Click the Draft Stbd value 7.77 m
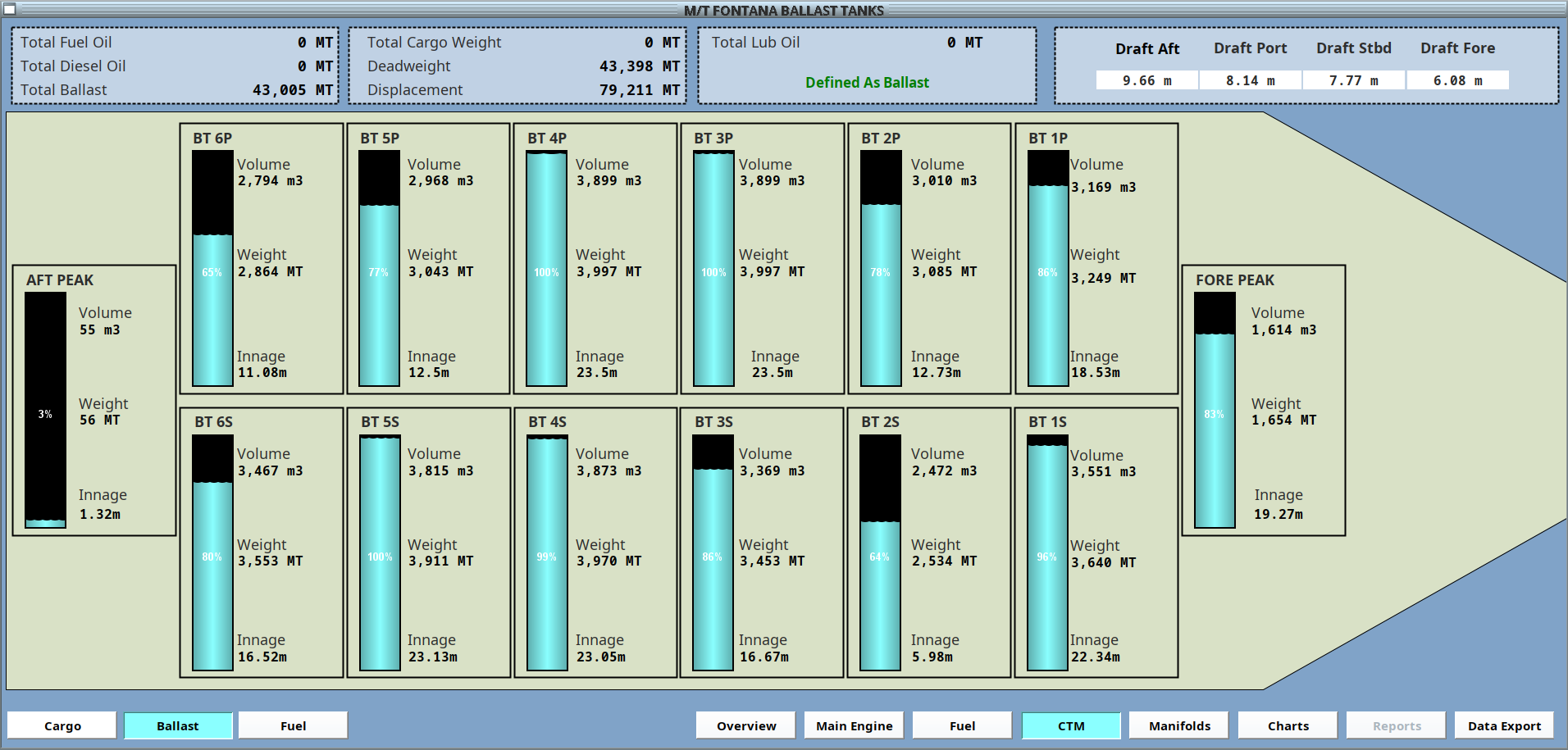This screenshot has width=1568, height=750. pos(1354,80)
